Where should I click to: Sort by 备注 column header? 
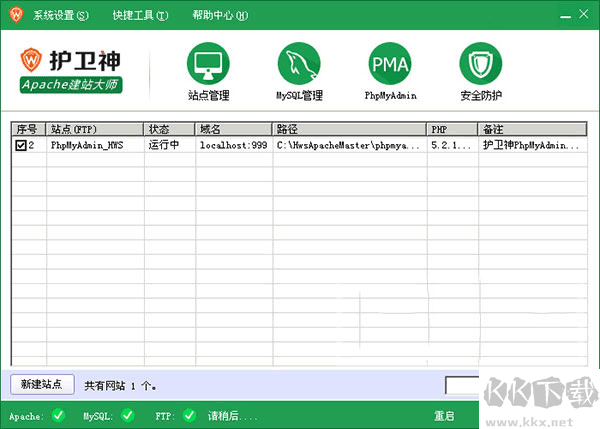click(532, 129)
